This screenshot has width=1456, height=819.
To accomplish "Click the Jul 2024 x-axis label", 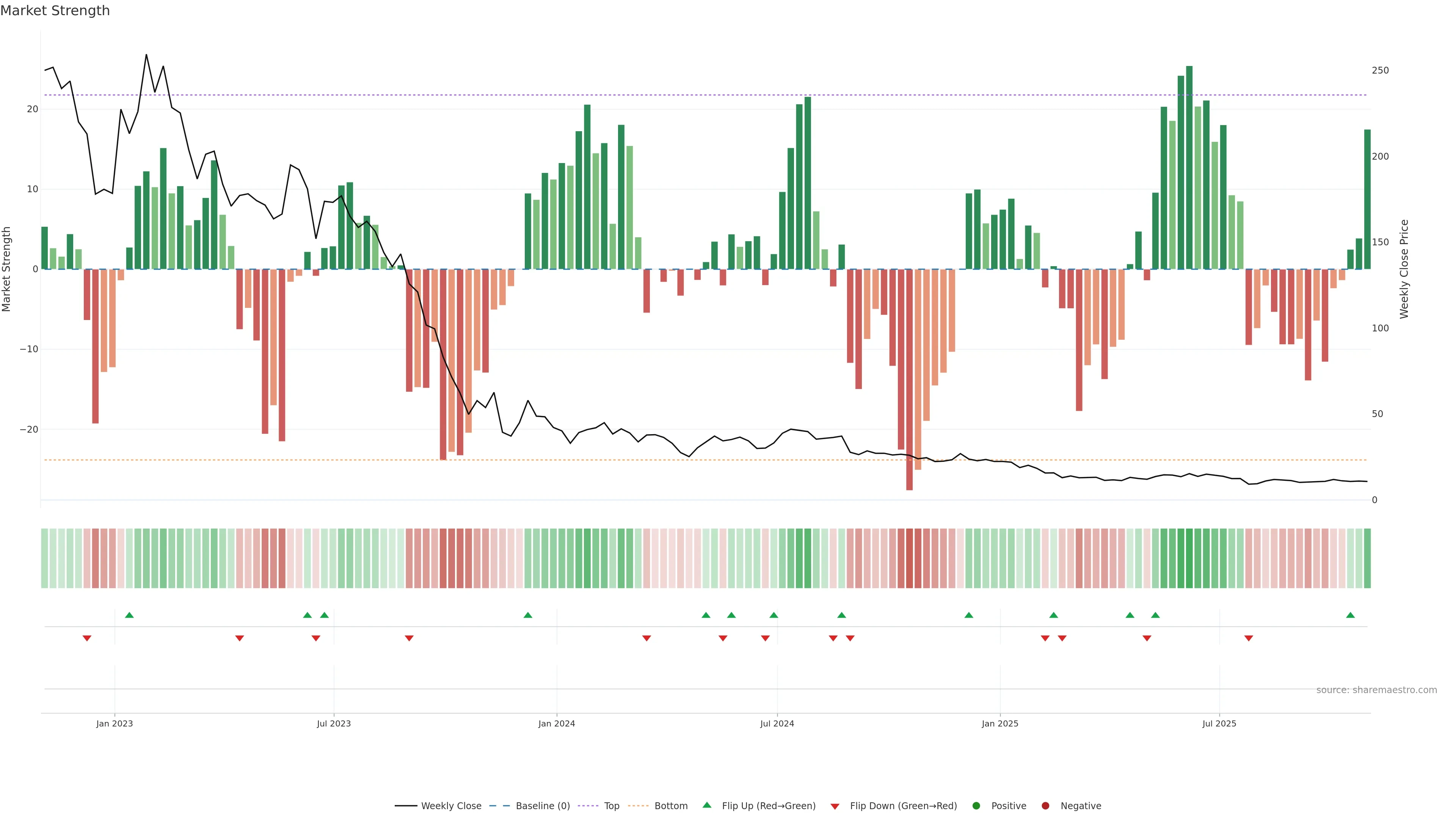I will 777,723.
